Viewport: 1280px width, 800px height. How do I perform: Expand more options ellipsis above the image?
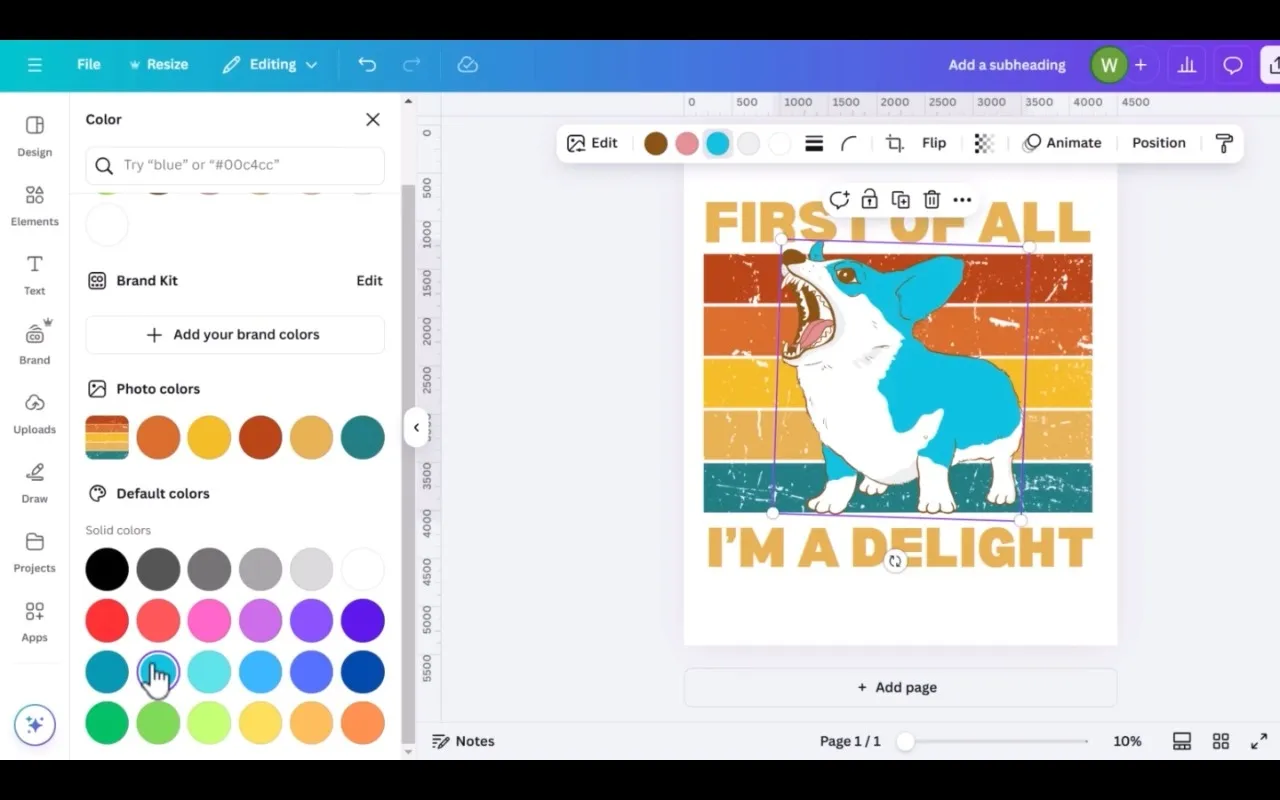pyautogui.click(x=962, y=200)
